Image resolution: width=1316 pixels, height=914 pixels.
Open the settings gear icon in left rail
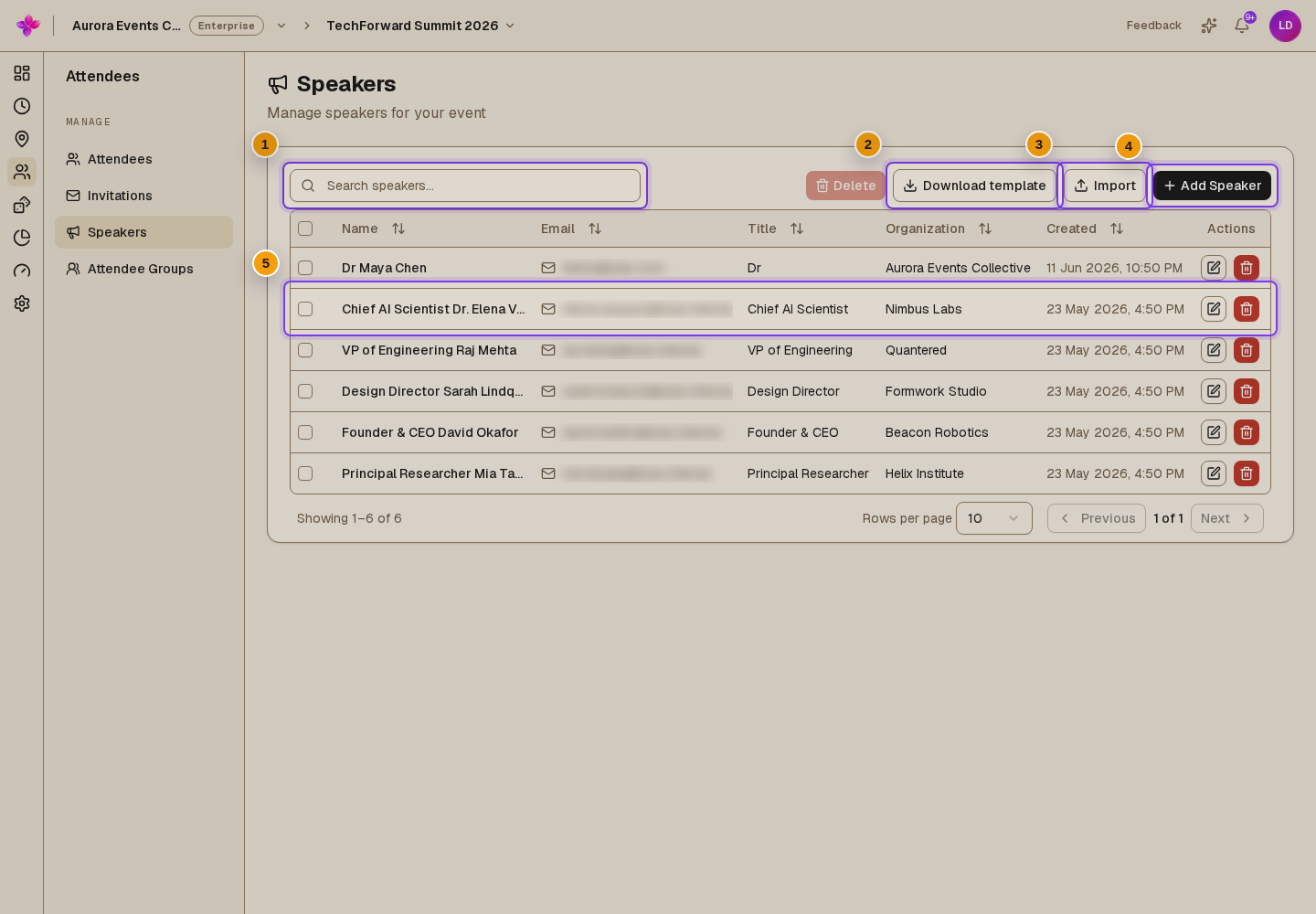coord(22,303)
